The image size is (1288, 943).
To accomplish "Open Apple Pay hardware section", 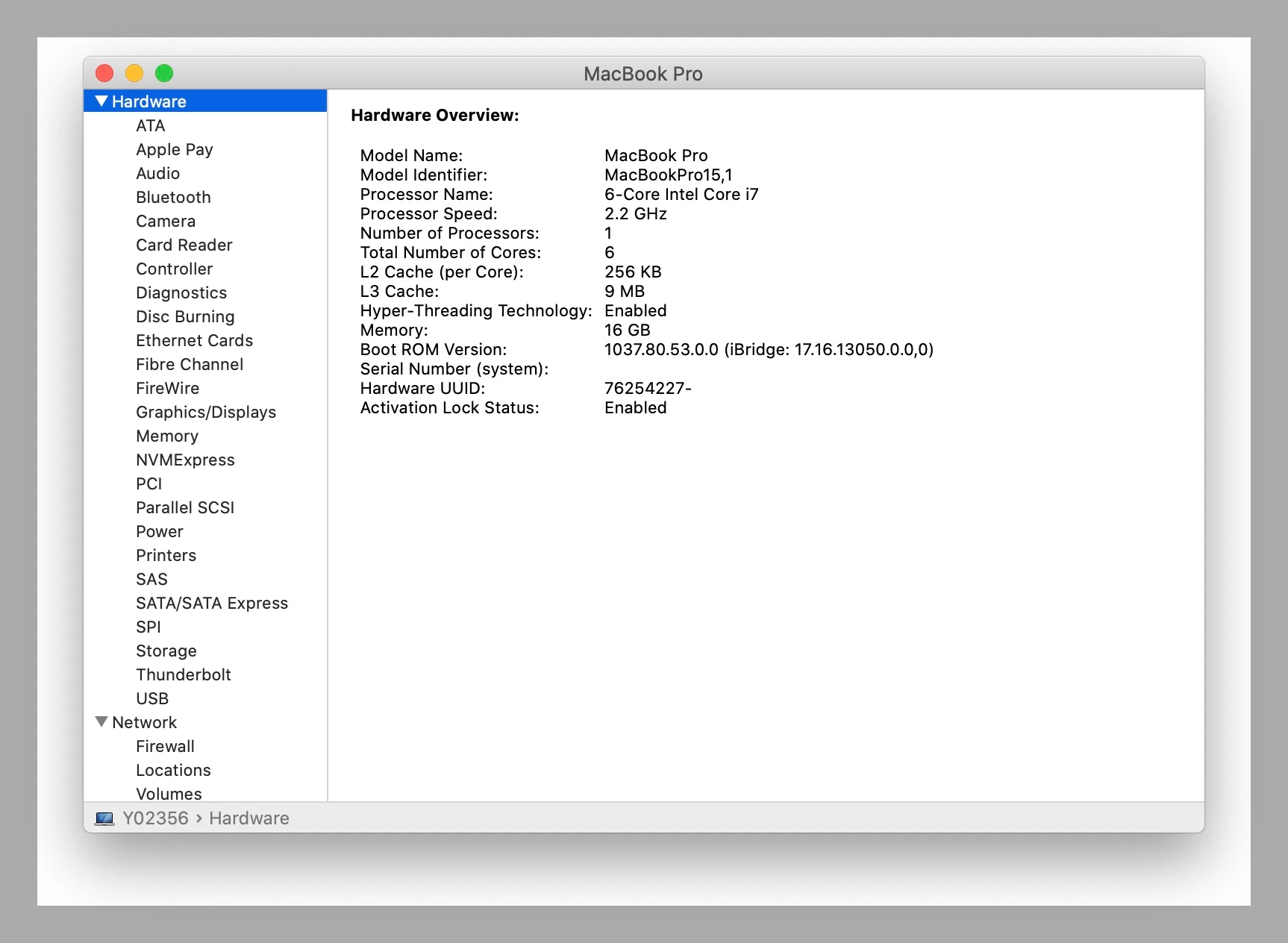I will point(175,149).
